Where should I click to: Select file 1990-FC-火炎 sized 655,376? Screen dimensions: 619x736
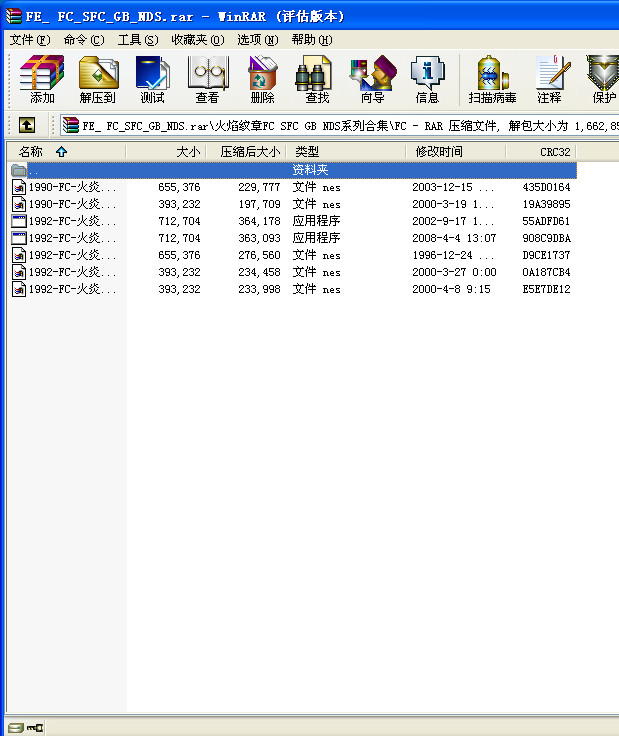pyautogui.click(x=292, y=187)
